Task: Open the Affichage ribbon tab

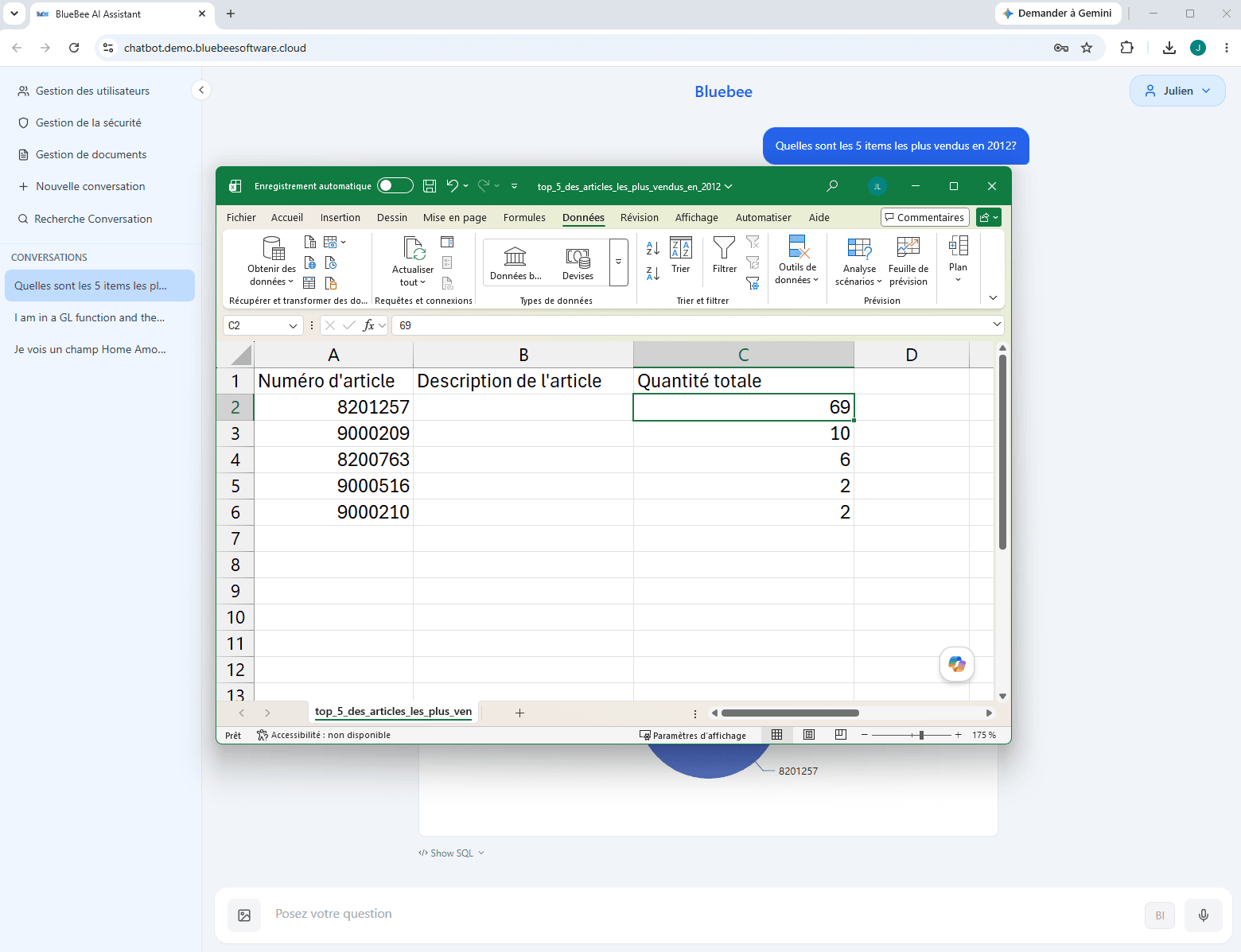Action: pos(697,218)
